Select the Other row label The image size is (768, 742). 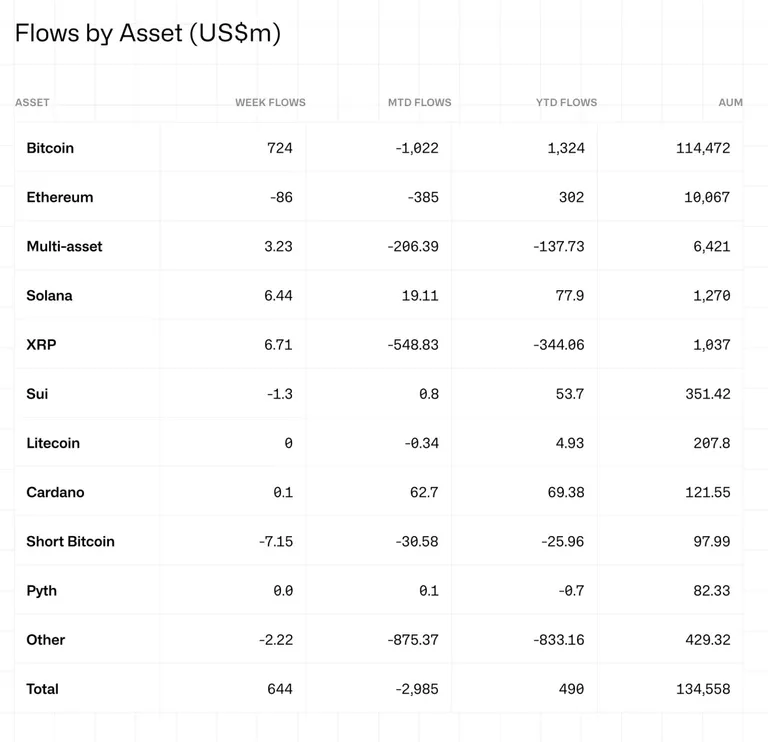[46, 640]
